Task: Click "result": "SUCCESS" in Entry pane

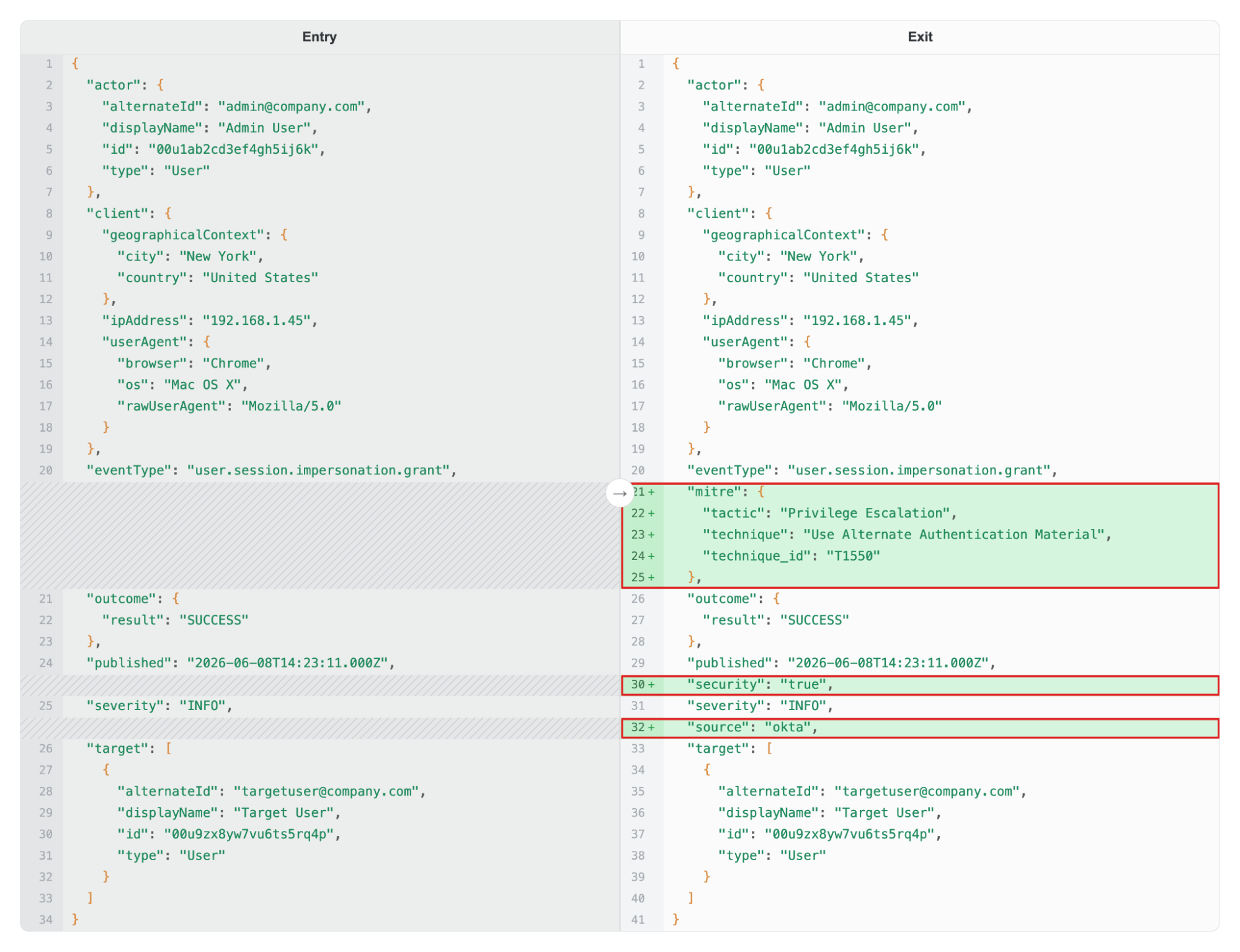Action: coord(175,620)
